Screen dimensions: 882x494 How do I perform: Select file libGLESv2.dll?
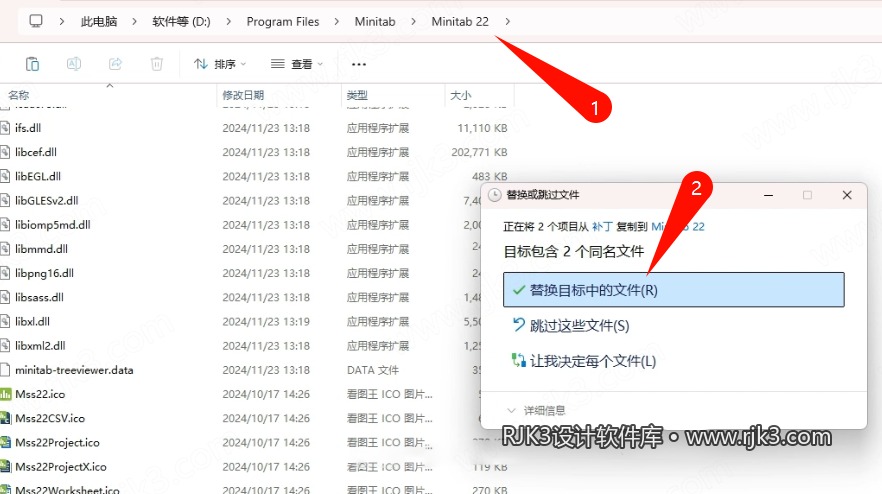(47, 200)
